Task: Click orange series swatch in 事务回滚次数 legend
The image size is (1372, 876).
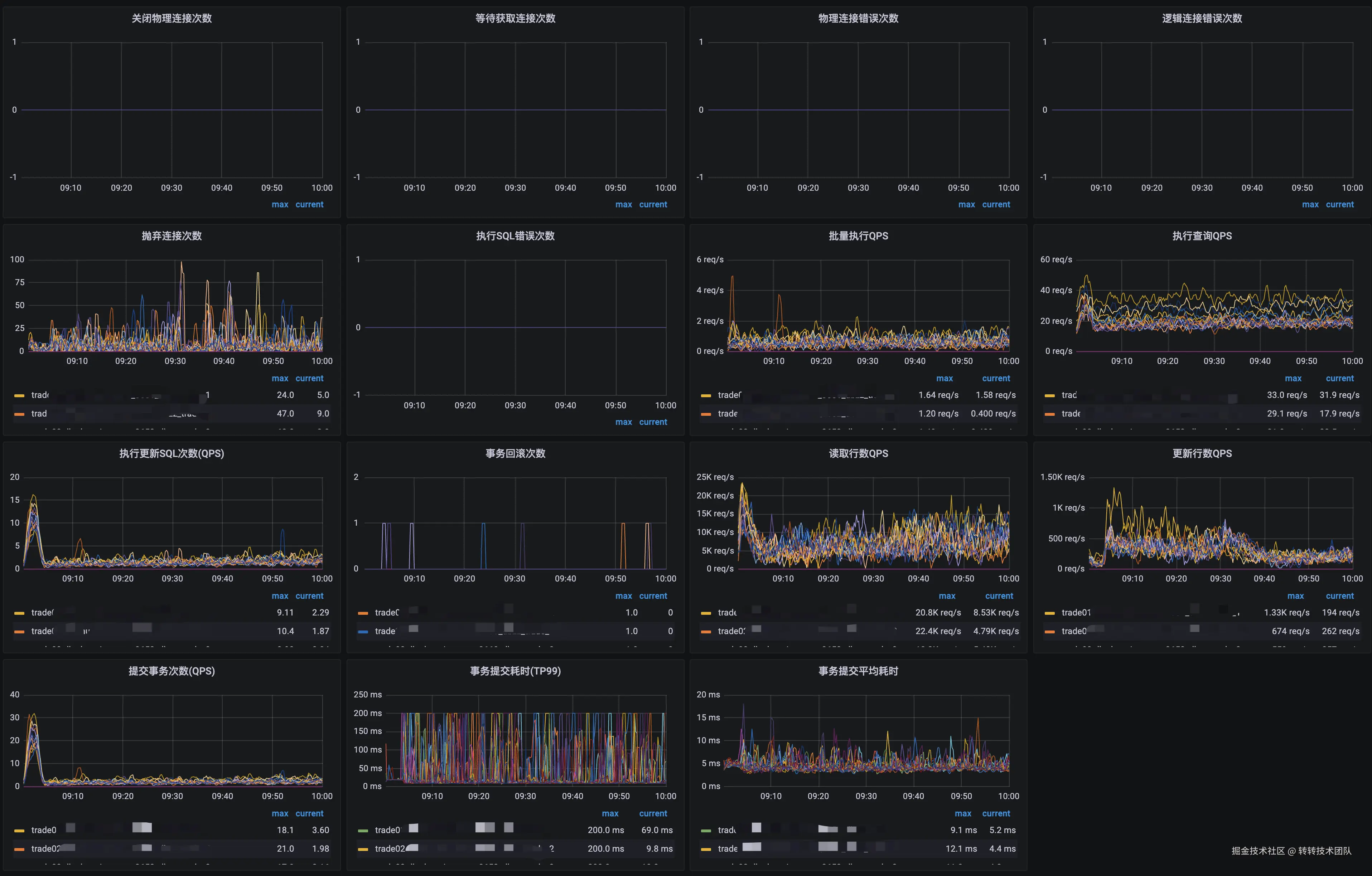Action: pos(363,613)
